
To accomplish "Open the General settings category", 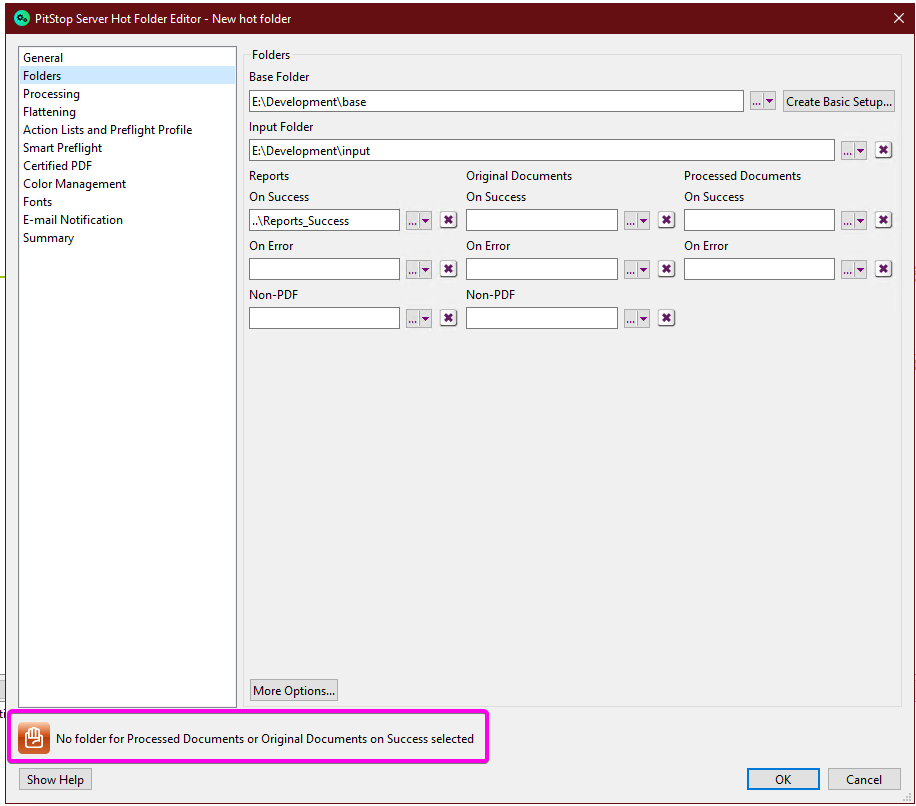I will point(127,58).
